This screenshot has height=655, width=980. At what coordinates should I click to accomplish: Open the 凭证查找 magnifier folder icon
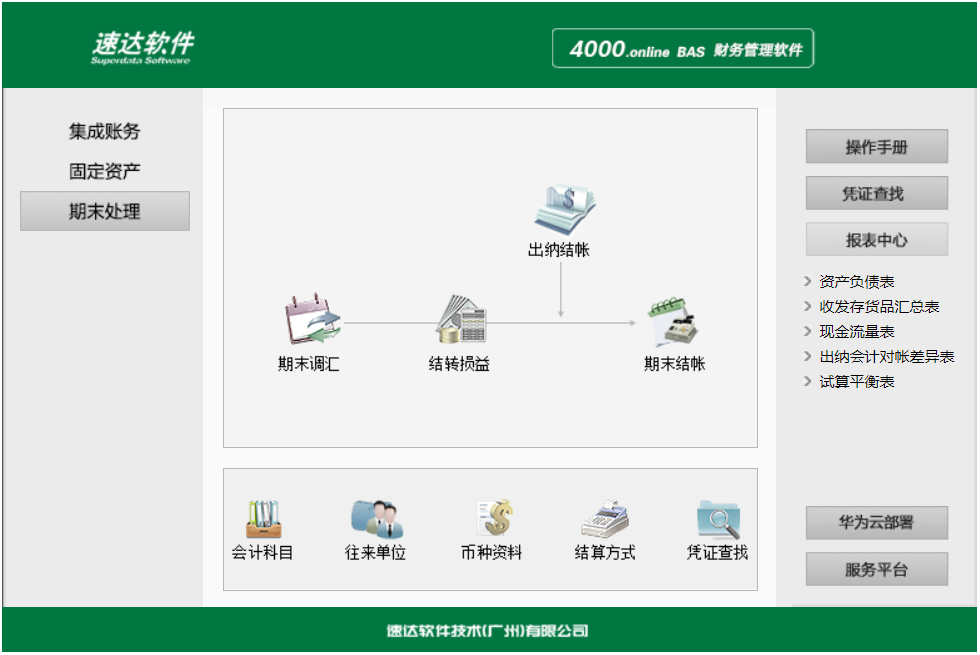tap(719, 519)
